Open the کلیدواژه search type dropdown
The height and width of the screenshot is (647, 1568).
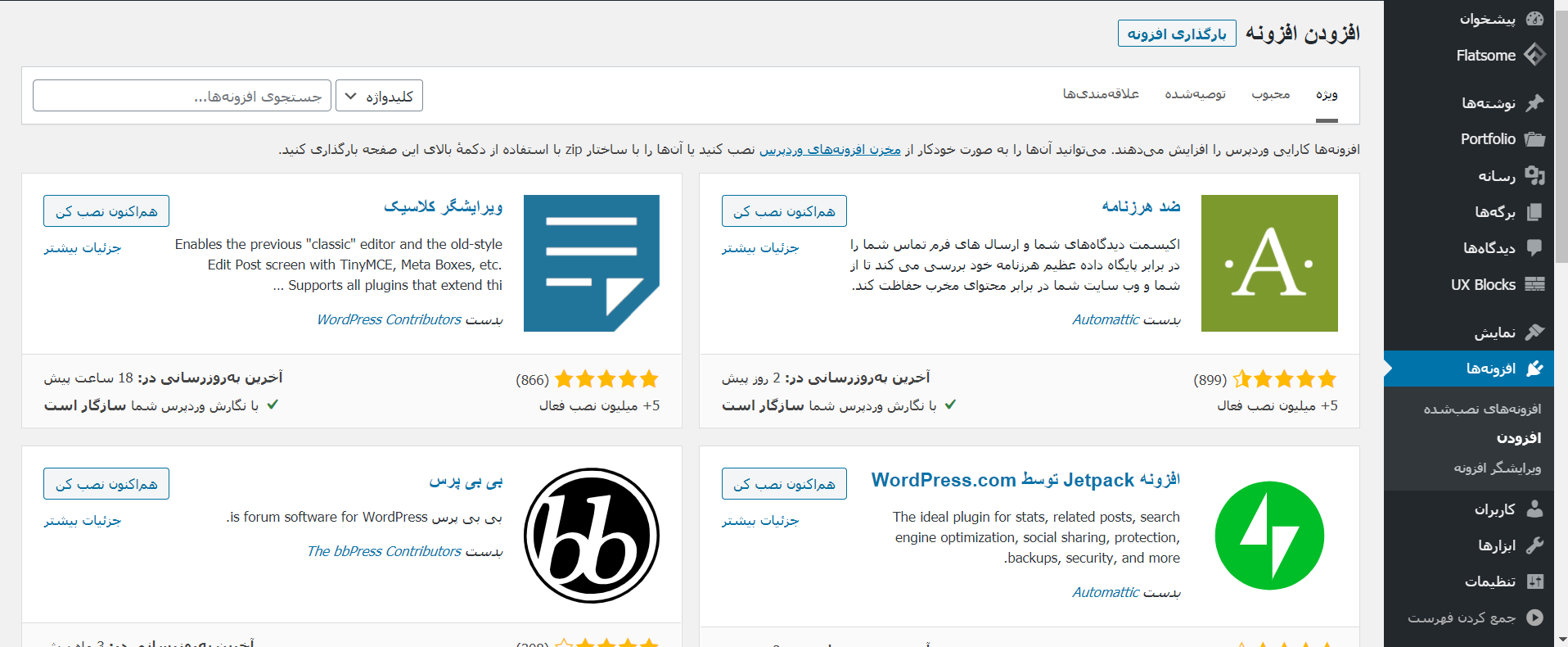click(379, 96)
